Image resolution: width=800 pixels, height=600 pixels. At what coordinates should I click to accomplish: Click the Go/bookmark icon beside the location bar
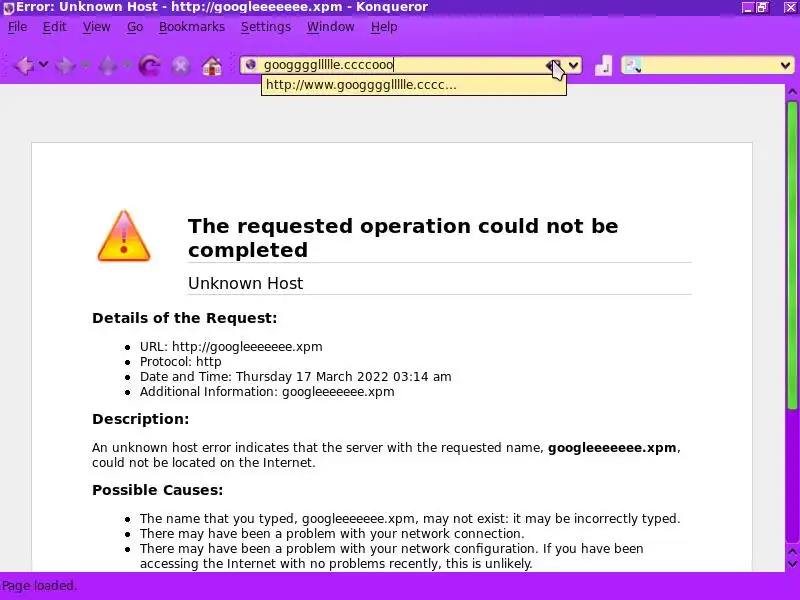[604, 65]
